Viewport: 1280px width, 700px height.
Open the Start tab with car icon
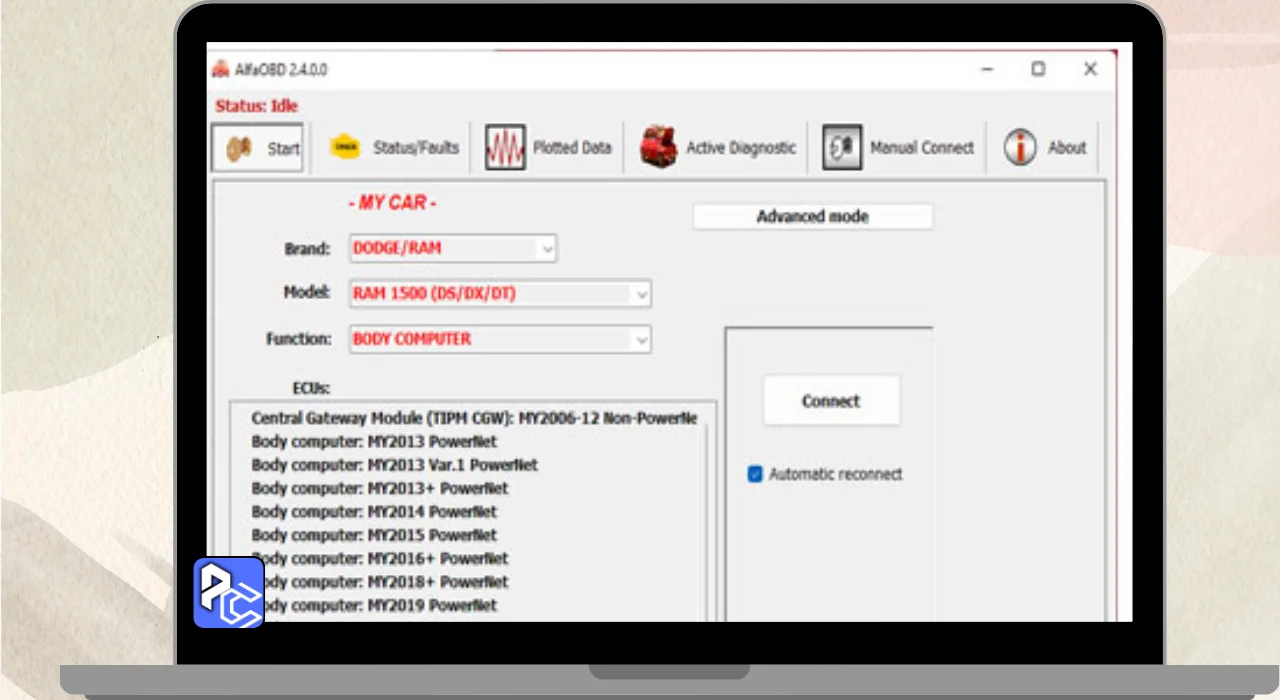[x=257, y=147]
